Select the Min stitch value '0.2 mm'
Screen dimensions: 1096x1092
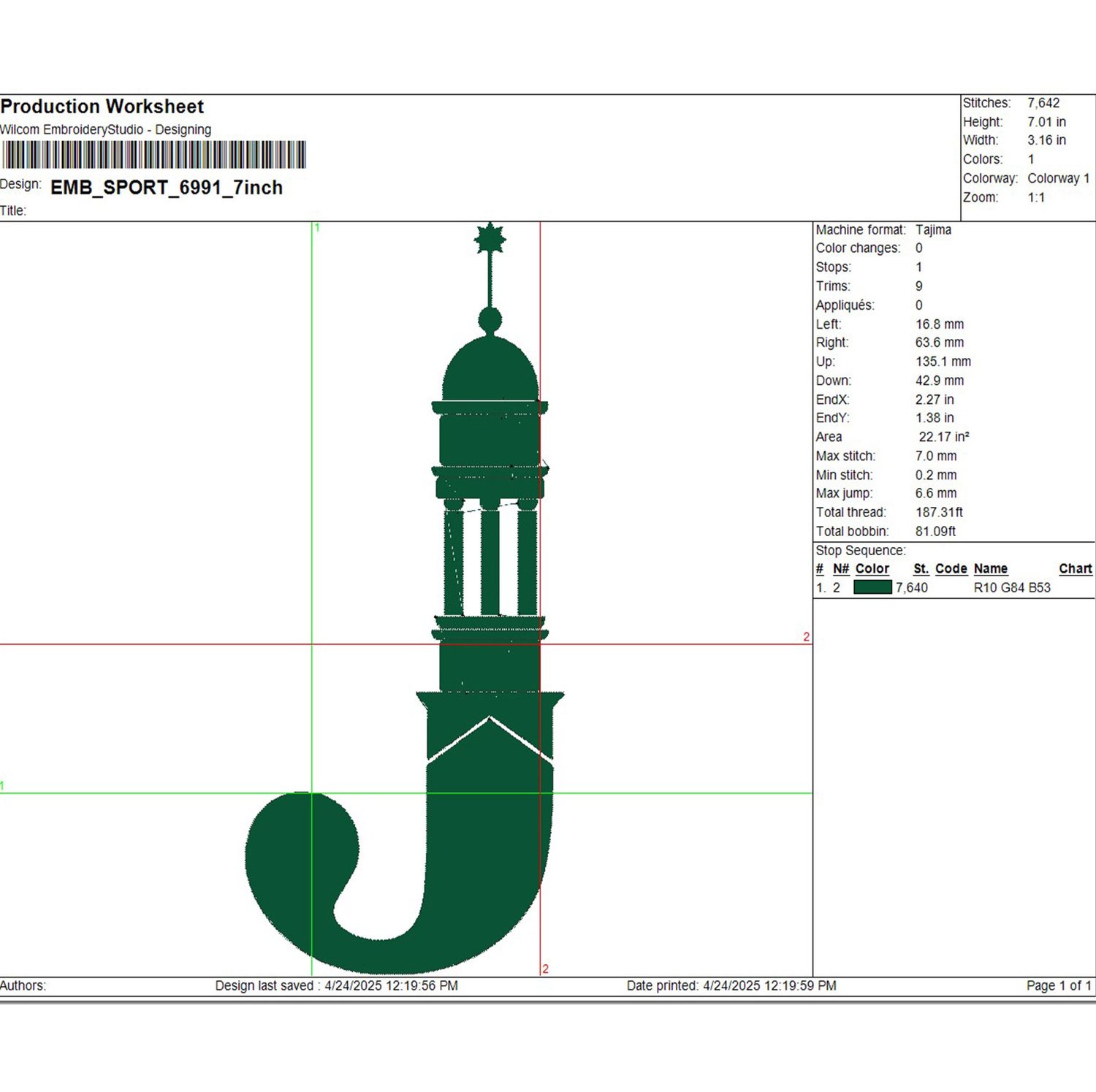pos(936,475)
